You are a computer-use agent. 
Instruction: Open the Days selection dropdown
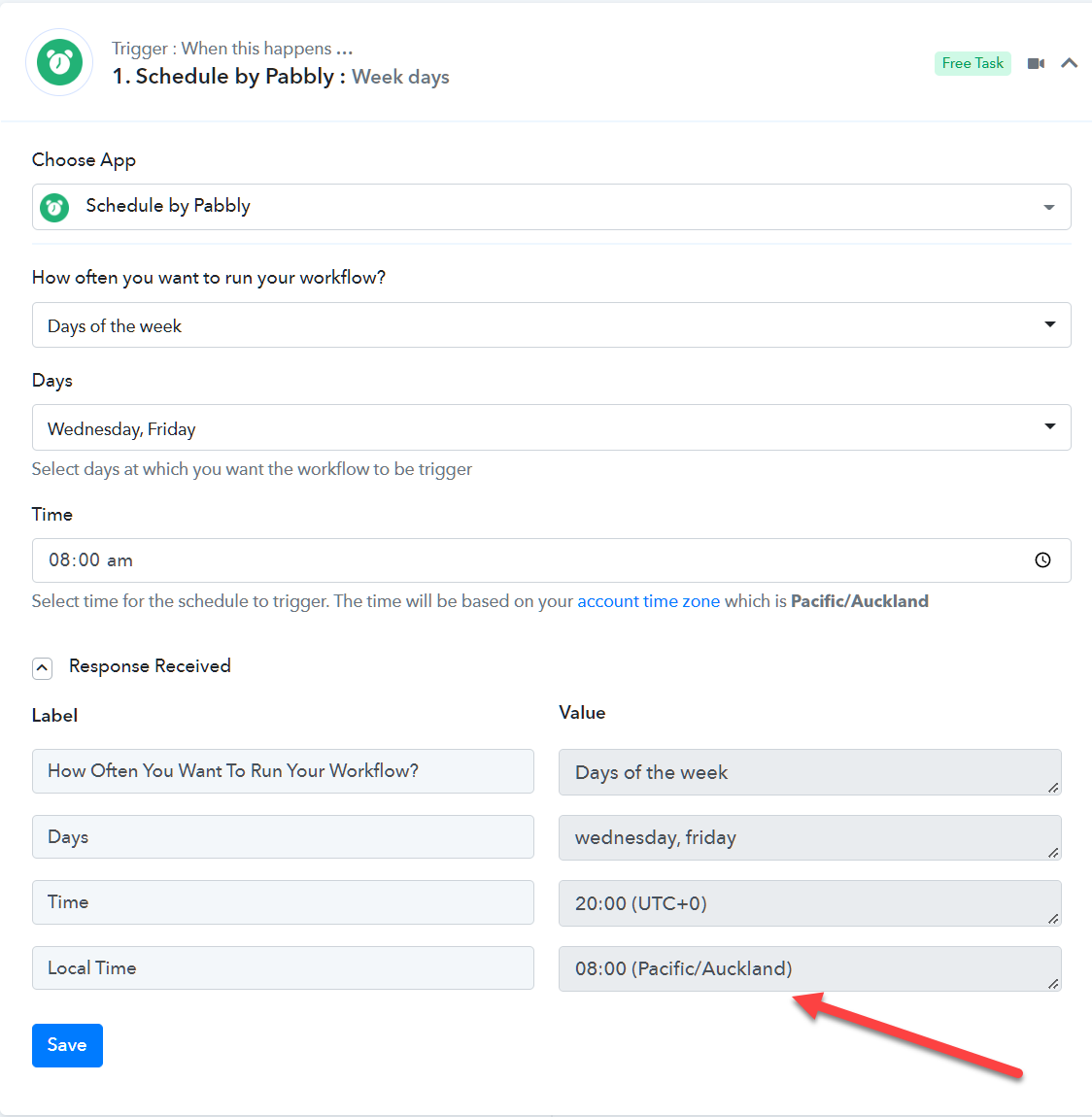coord(551,427)
